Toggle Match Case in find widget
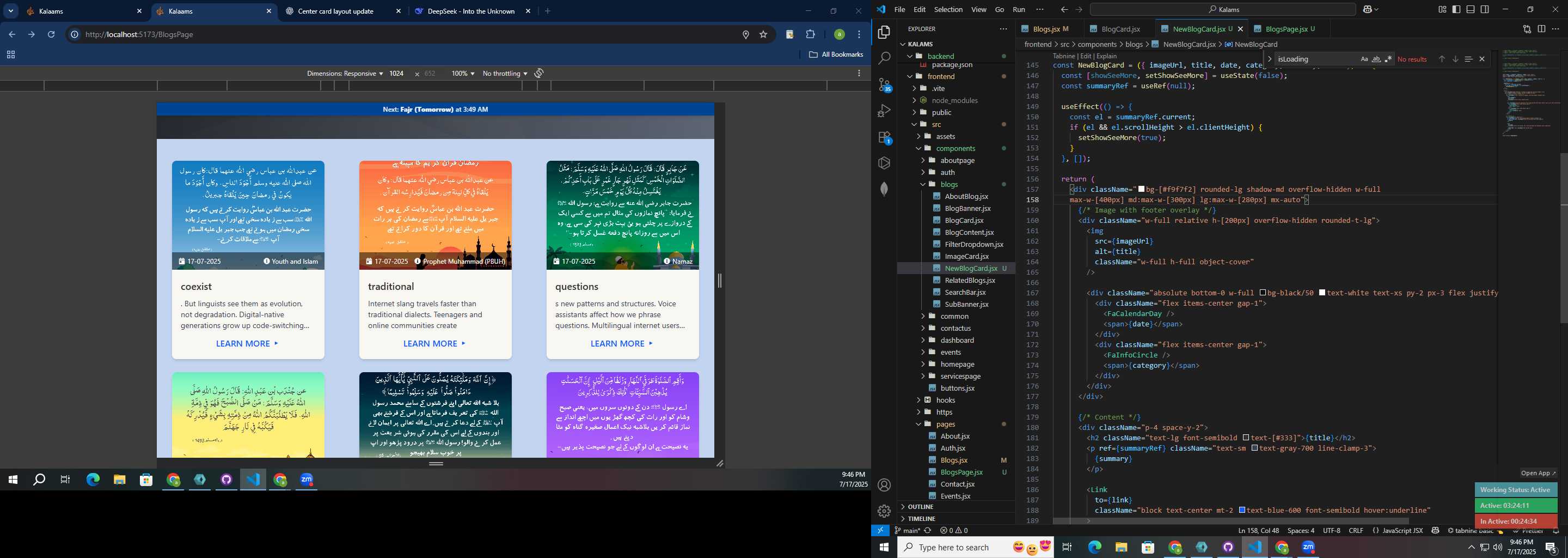Viewport: 1568px width, 558px height. click(x=1364, y=59)
